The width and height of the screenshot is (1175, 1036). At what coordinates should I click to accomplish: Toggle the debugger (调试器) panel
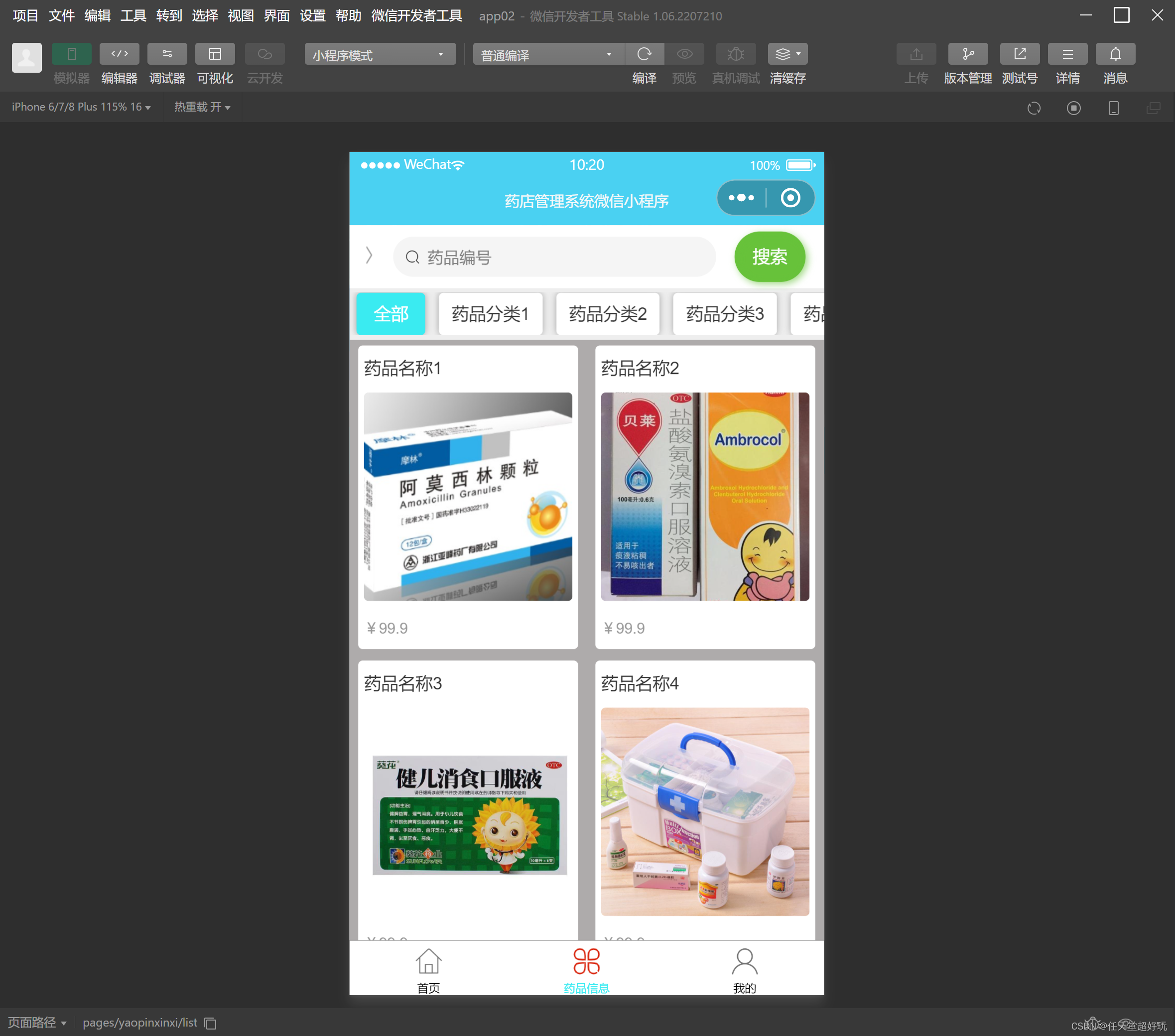(167, 54)
